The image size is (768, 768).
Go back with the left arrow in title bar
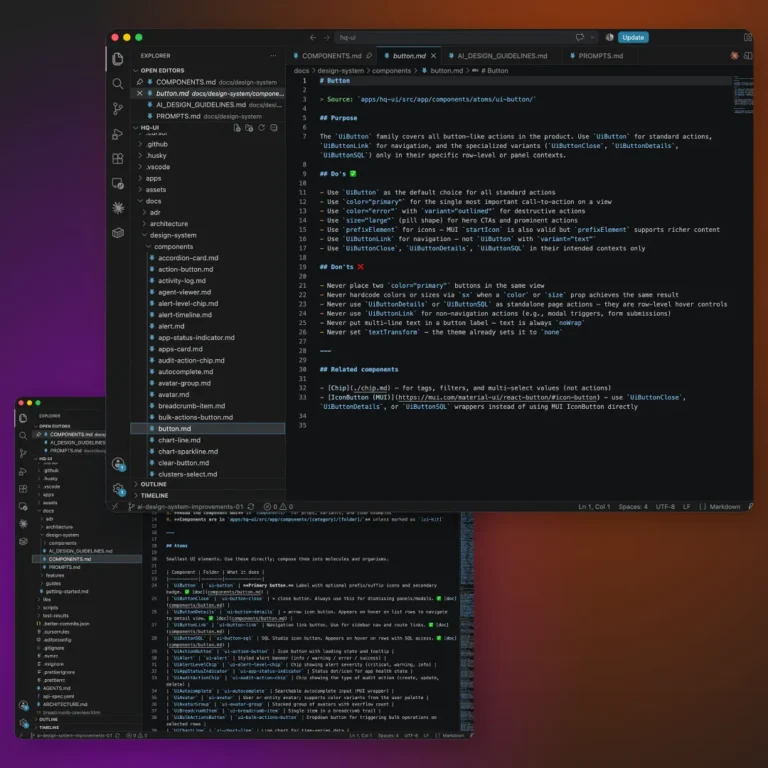[x=313, y=37]
